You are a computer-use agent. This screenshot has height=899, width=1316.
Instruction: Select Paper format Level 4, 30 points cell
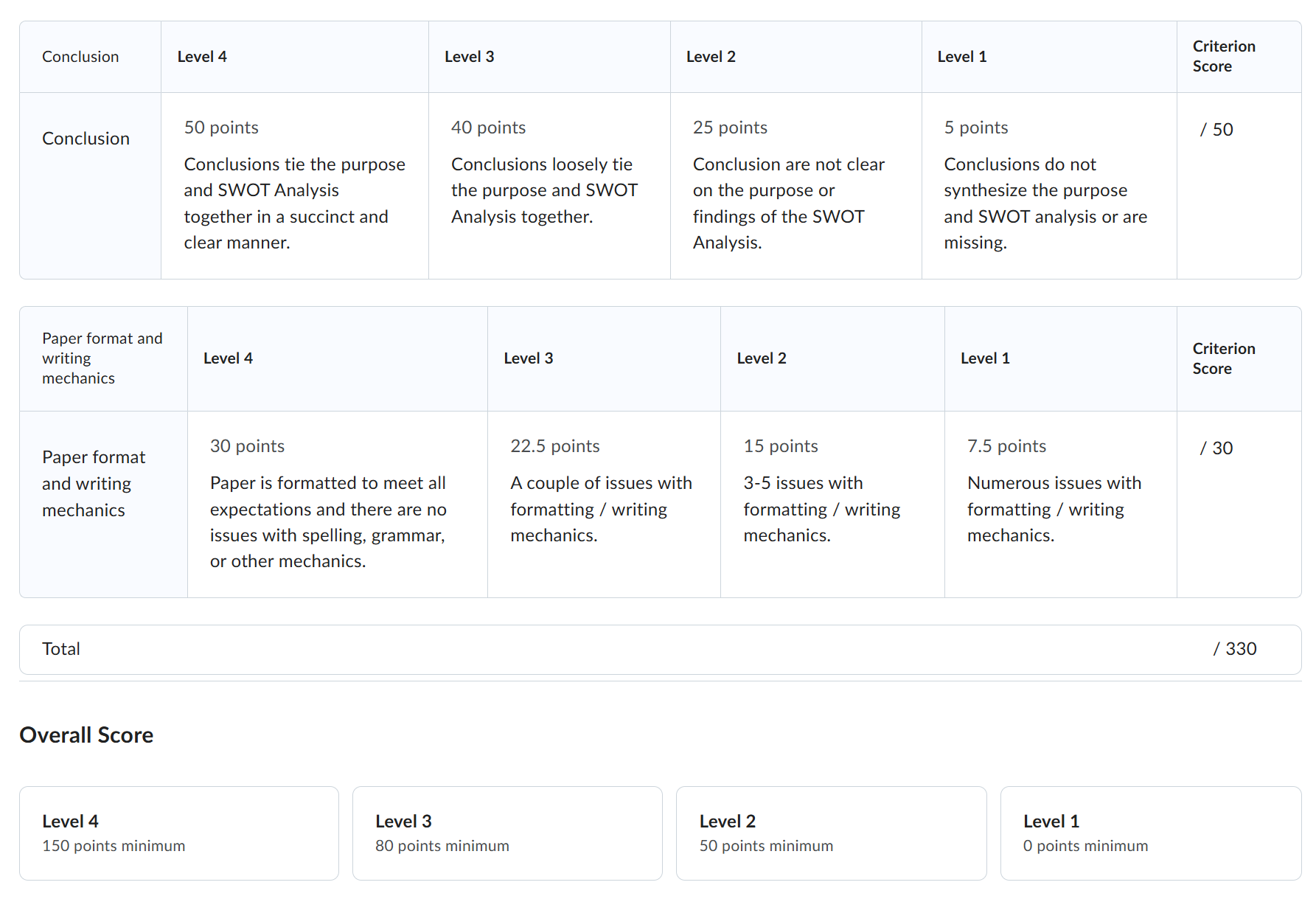[337, 504]
